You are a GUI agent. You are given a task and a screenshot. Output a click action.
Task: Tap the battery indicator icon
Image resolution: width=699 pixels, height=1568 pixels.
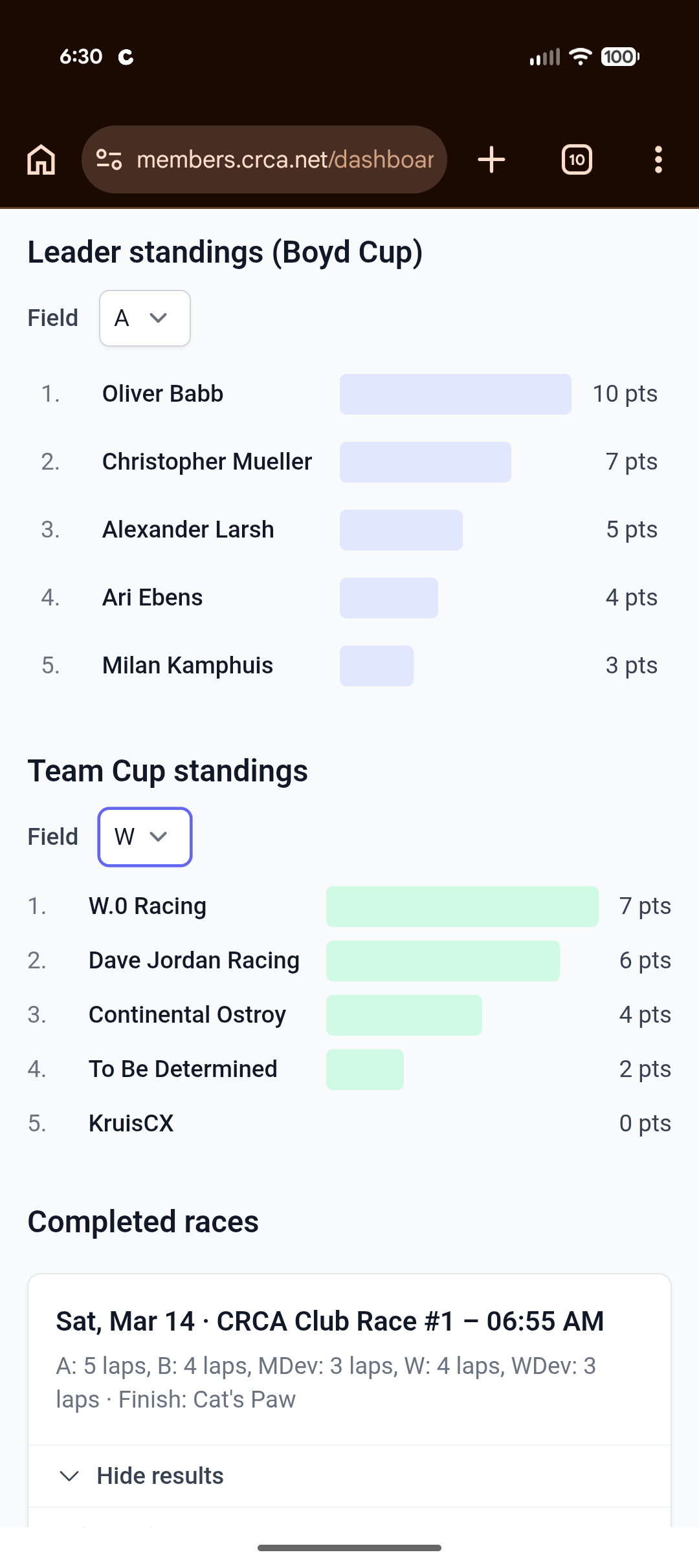pyautogui.click(x=619, y=57)
